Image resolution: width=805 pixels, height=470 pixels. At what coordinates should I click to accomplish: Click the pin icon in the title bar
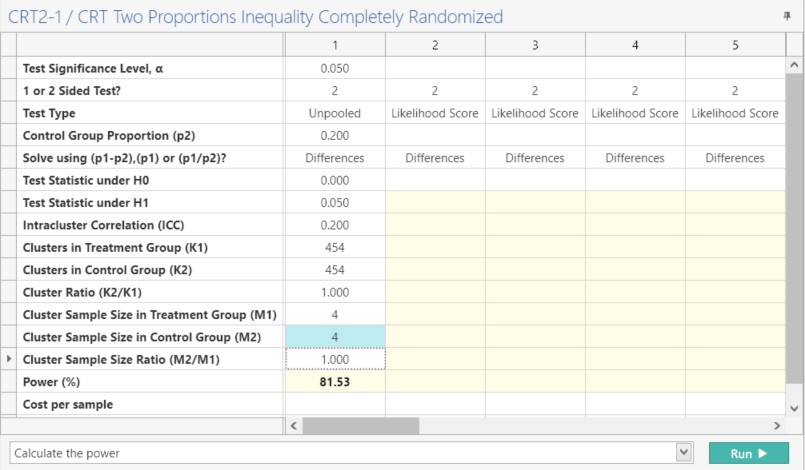787,16
